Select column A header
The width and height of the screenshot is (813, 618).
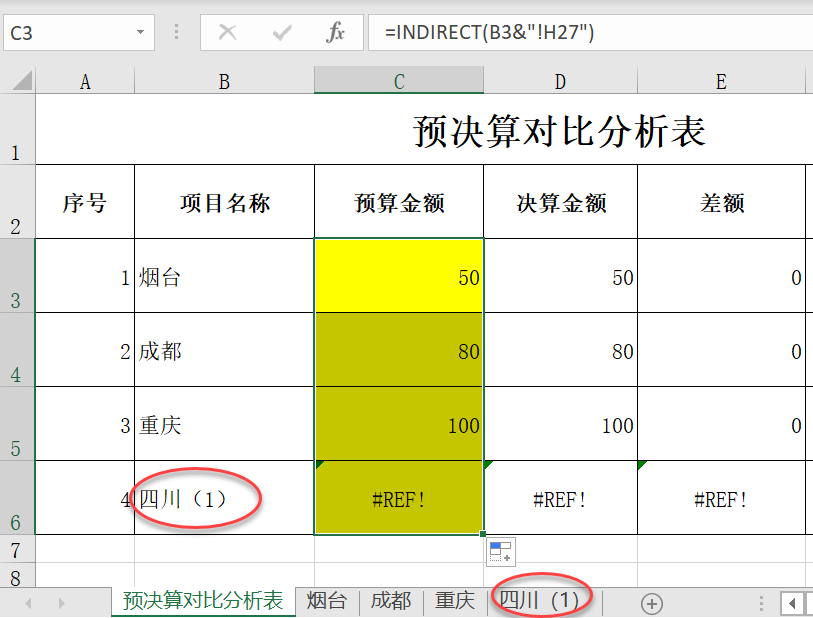(85, 81)
